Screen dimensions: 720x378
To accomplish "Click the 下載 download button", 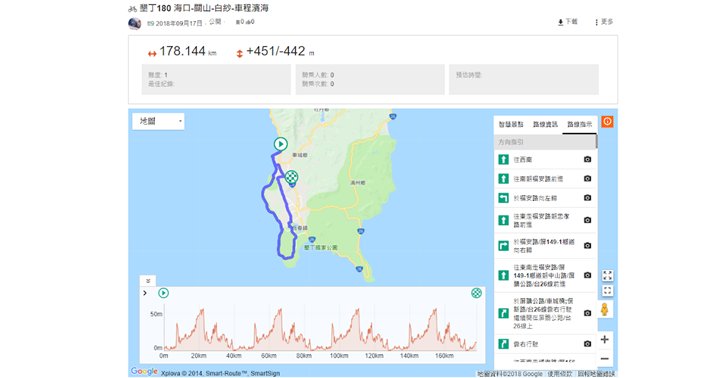I will point(568,22).
